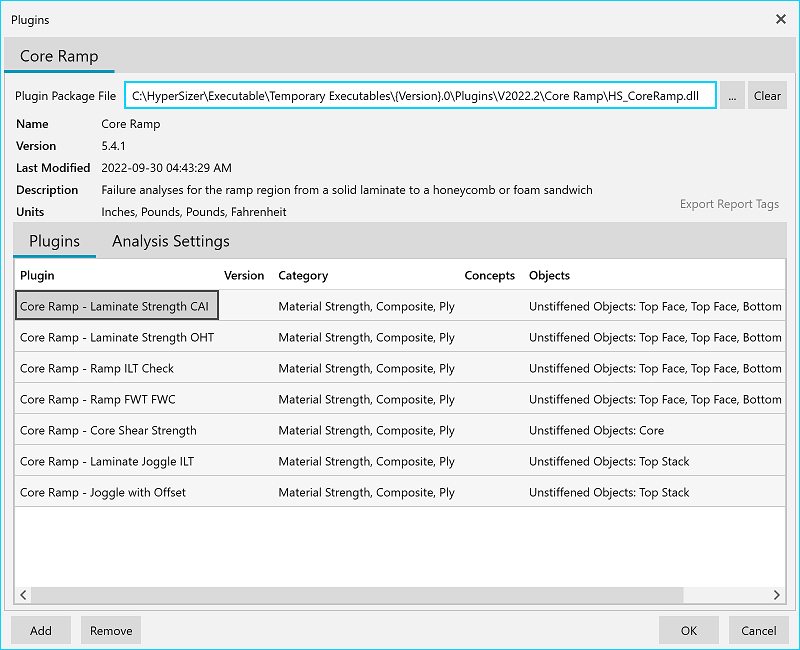Click Objects cell of Laminate Joggle ILT row
This screenshot has height=650, width=800.
click(x=609, y=462)
